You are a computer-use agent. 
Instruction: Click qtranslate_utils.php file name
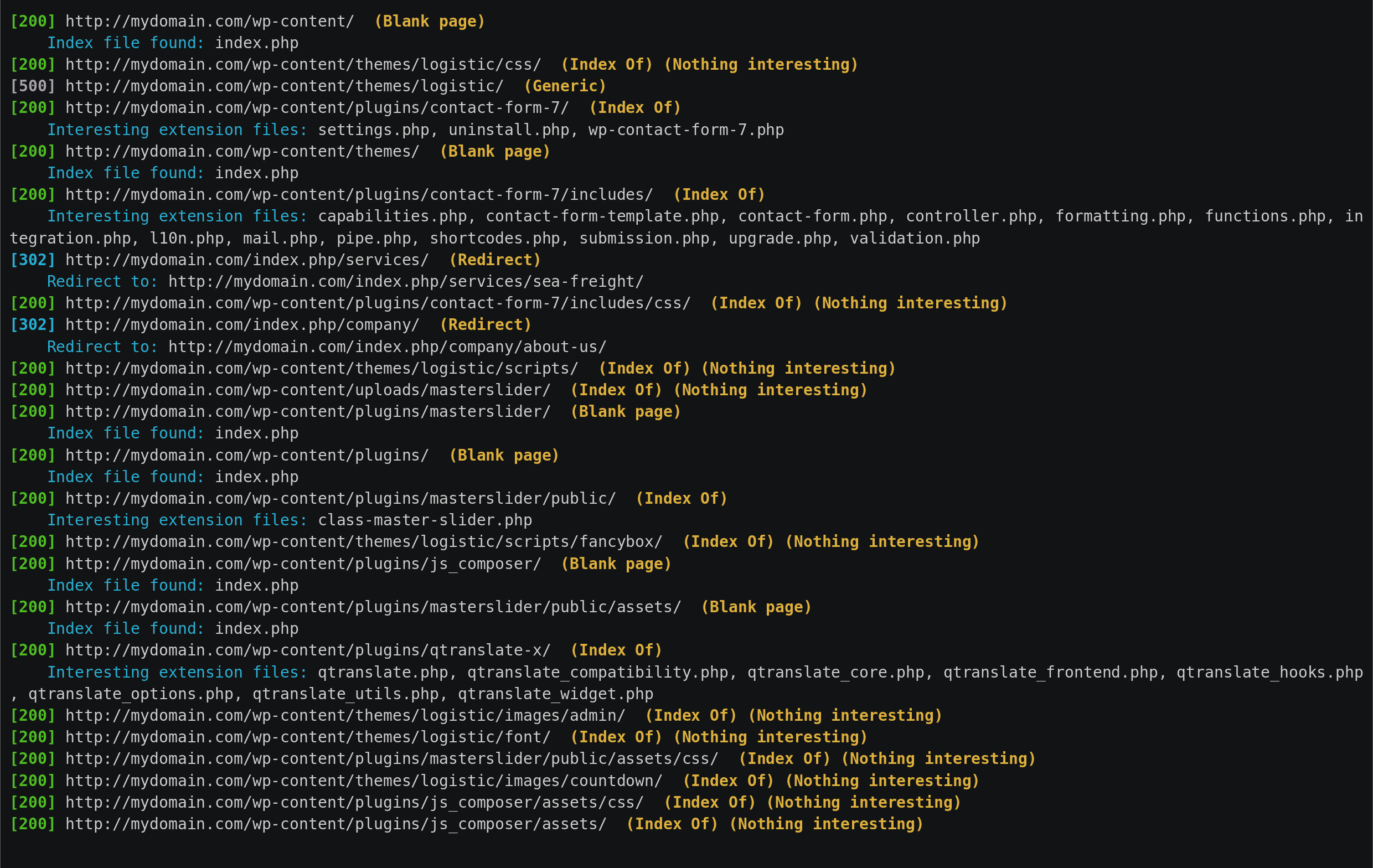345,695
